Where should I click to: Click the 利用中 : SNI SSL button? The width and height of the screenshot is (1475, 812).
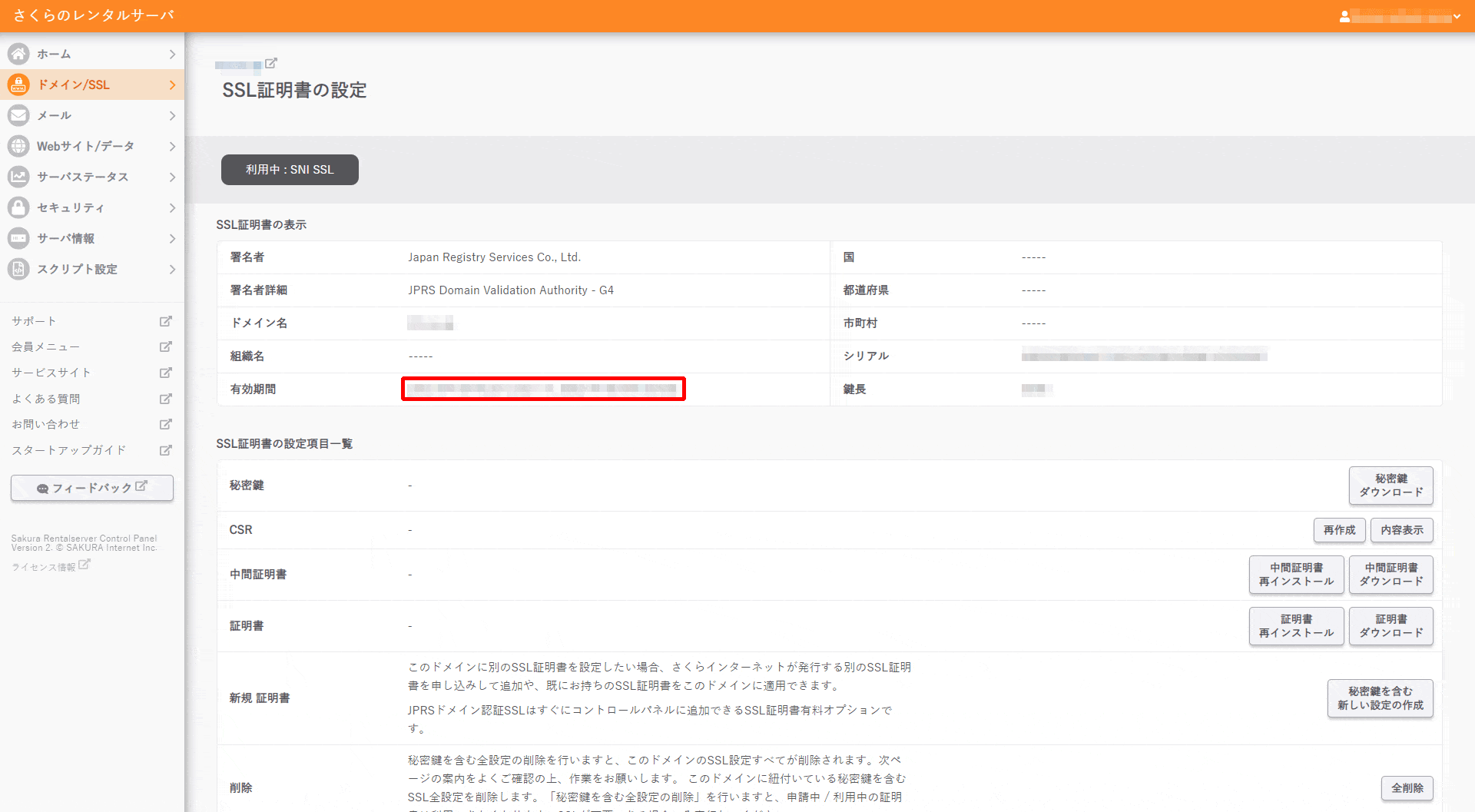290,170
